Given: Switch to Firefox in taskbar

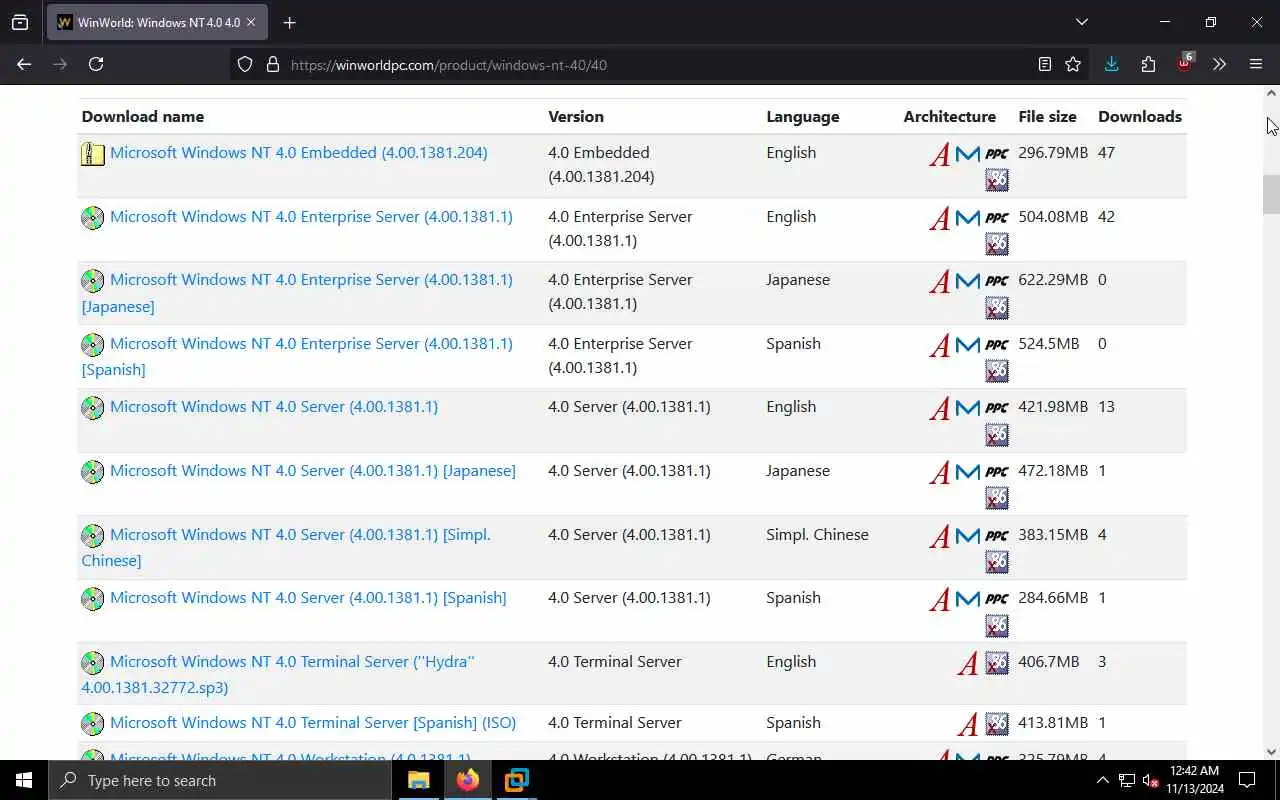Looking at the screenshot, I should click(468, 780).
